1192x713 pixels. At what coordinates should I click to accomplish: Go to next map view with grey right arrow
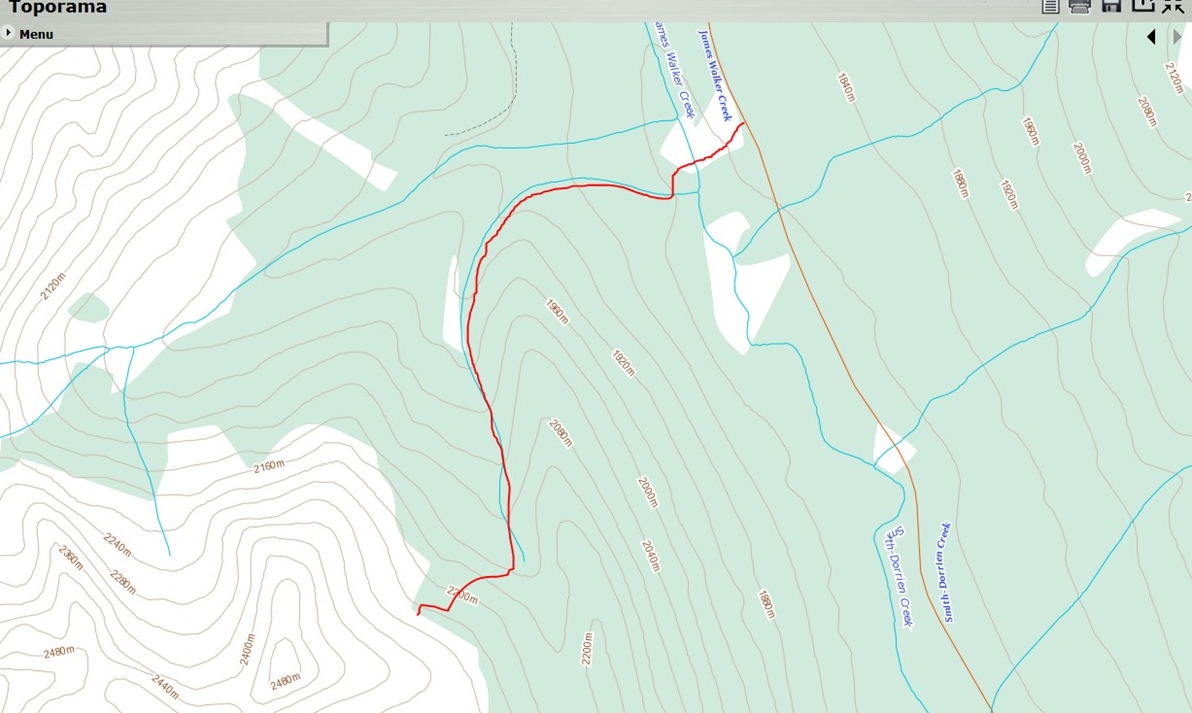tap(1178, 36)
